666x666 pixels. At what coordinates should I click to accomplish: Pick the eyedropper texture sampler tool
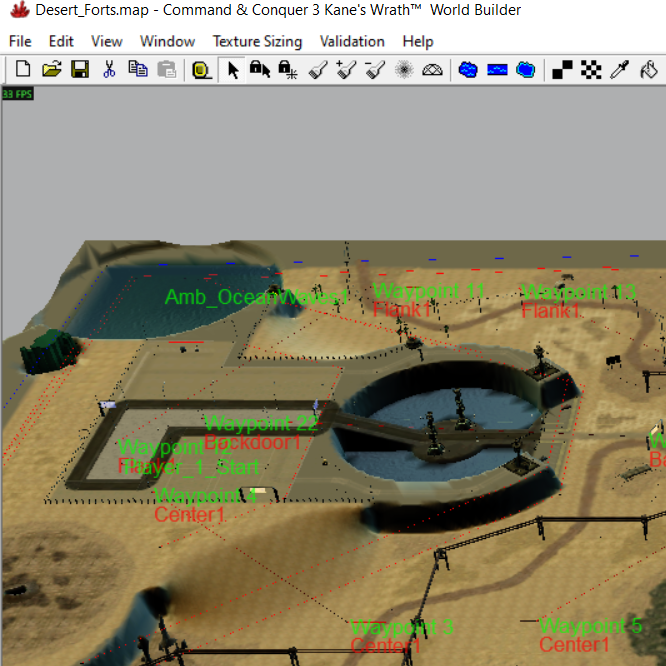[619, 69]
